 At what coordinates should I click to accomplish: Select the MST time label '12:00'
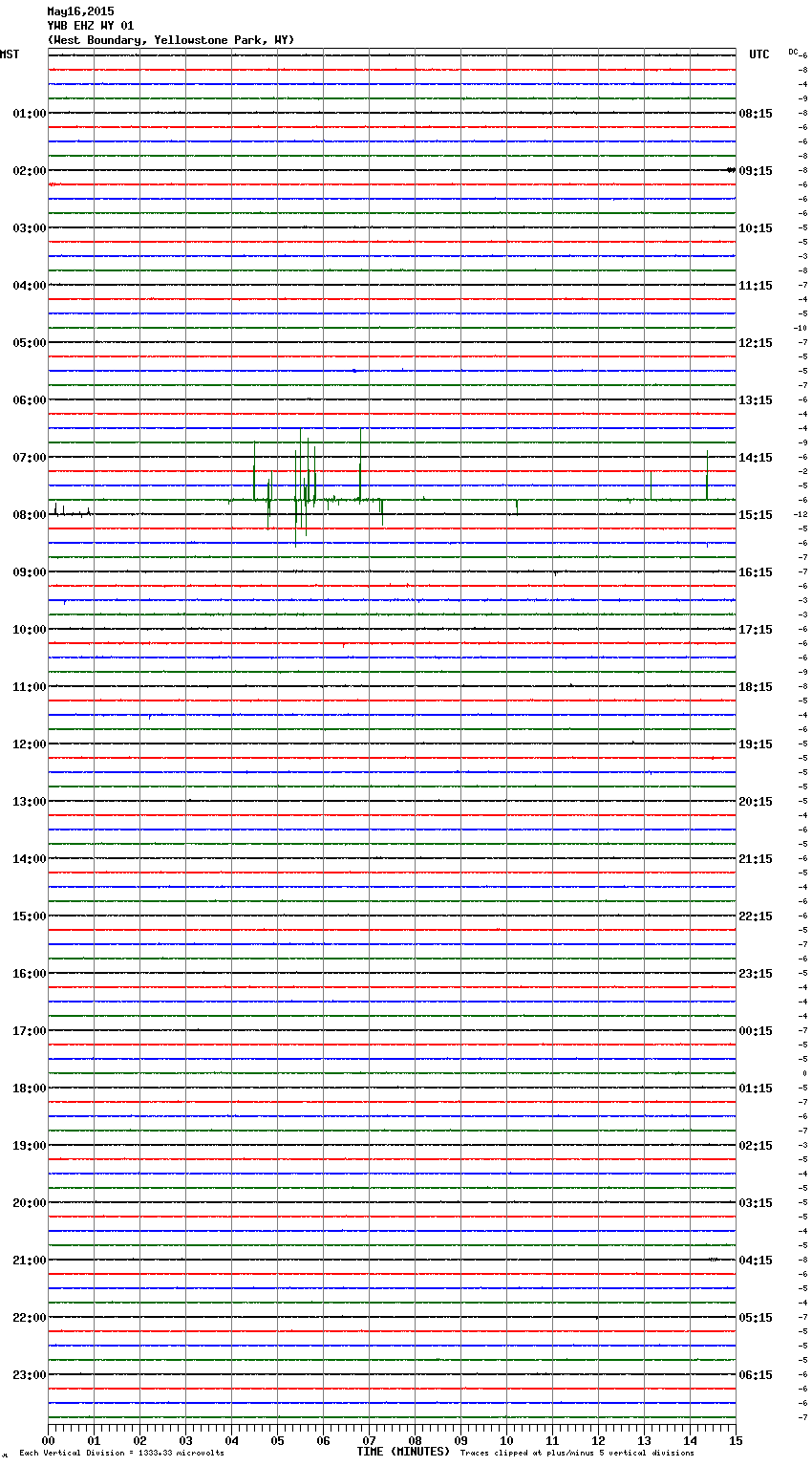click(30, 744)
